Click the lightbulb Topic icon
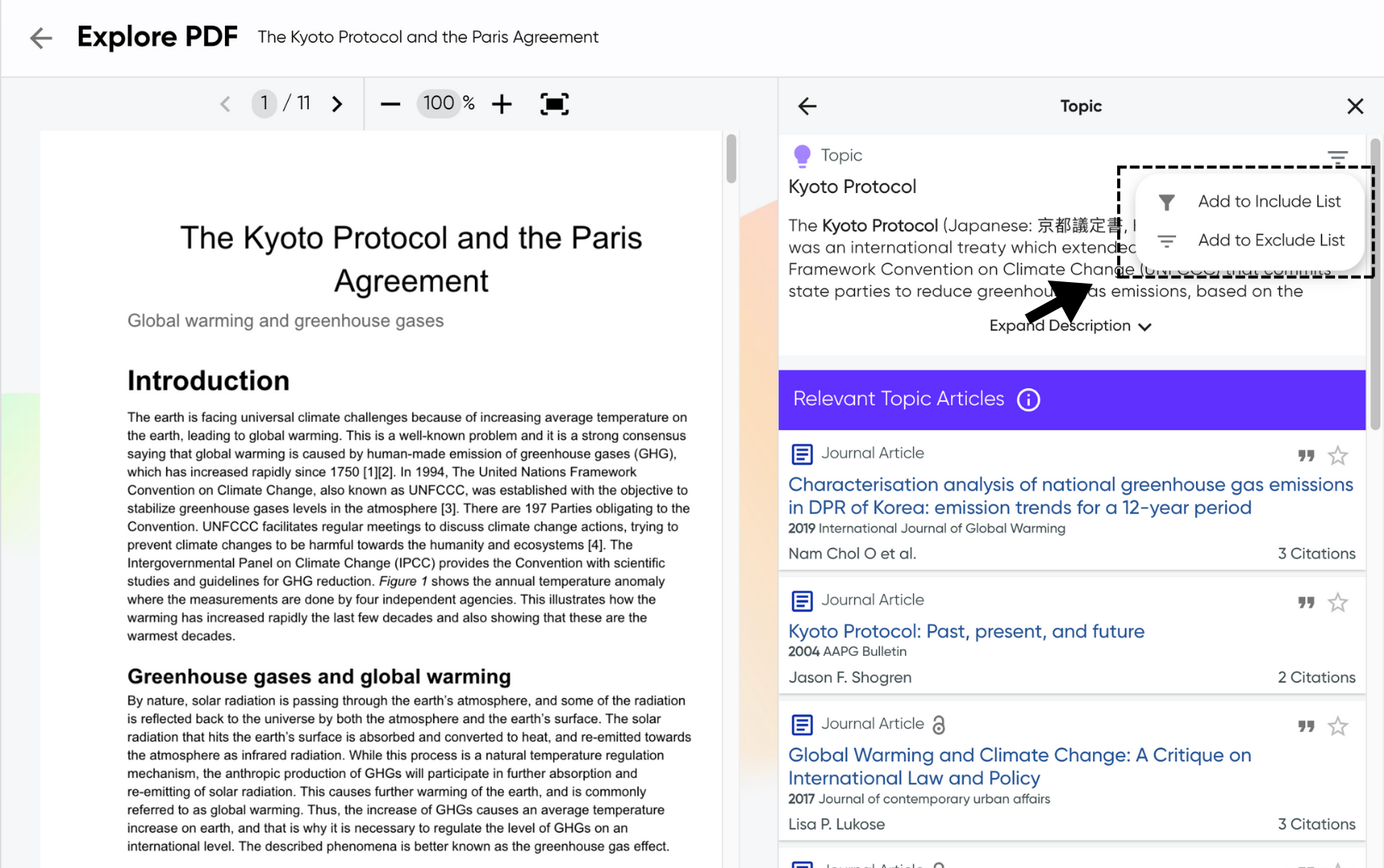The image size is (1384, 868). [x=802, y=154]
